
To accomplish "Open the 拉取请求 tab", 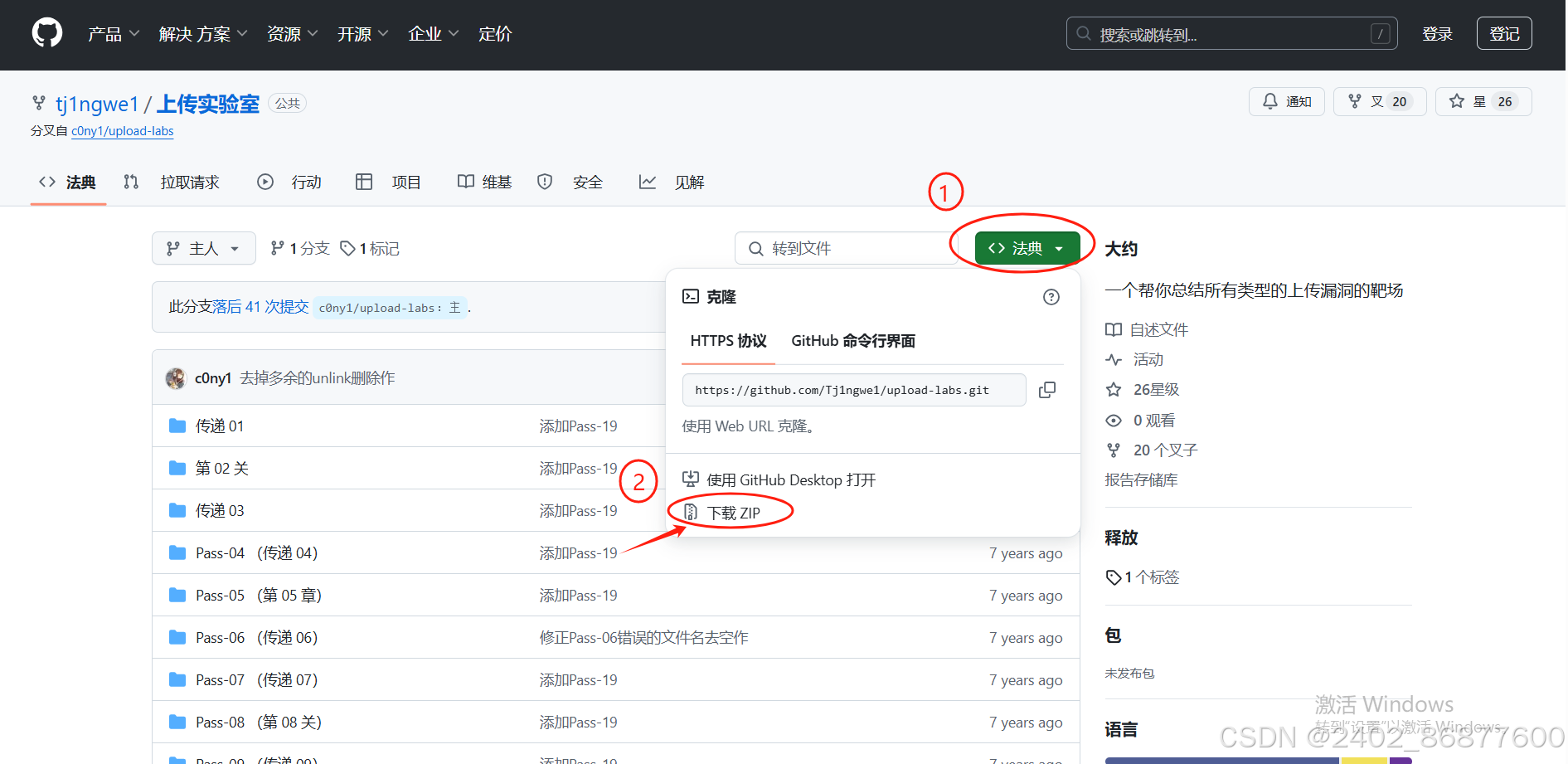I will pos(189,182).
